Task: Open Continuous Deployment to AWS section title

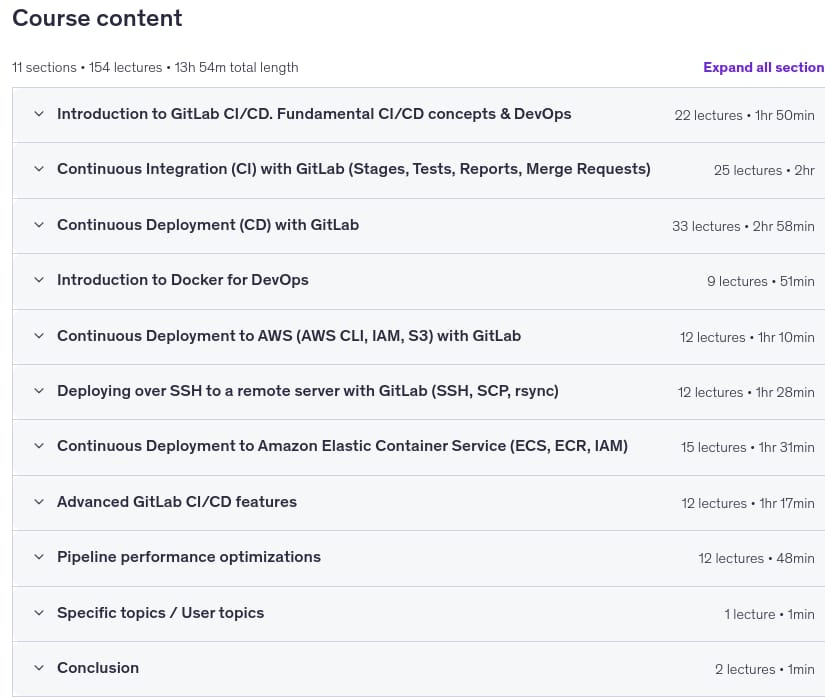Action: tap(289, 336)
